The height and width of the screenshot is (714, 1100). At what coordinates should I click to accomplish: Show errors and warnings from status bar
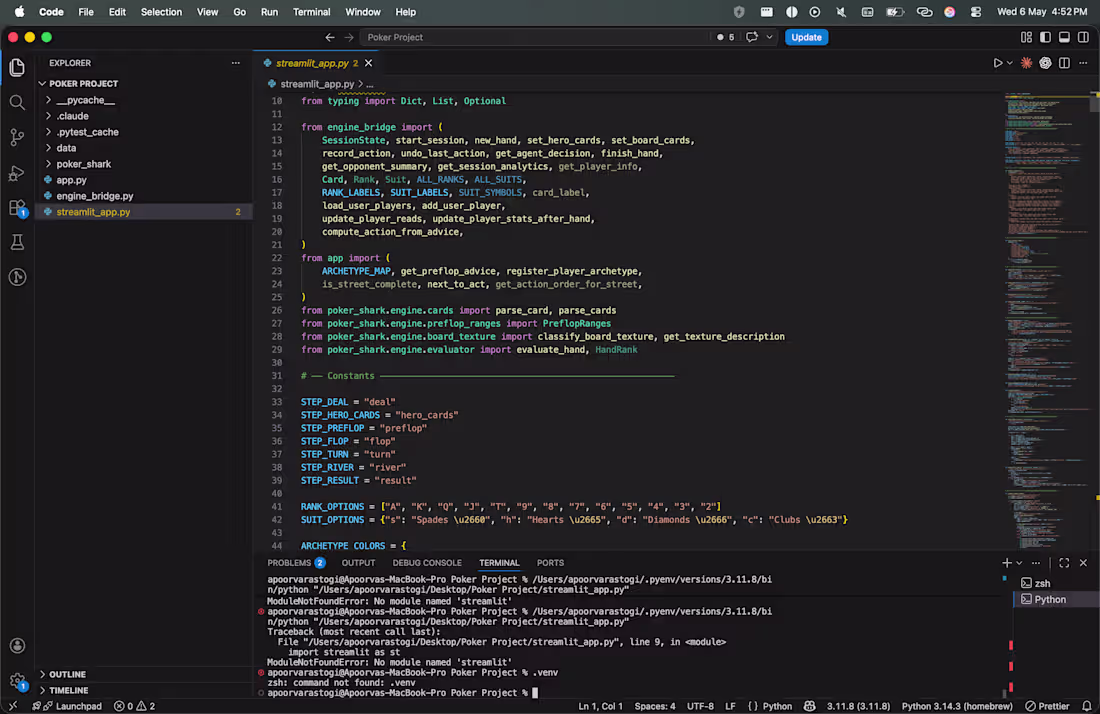[134, 706]
